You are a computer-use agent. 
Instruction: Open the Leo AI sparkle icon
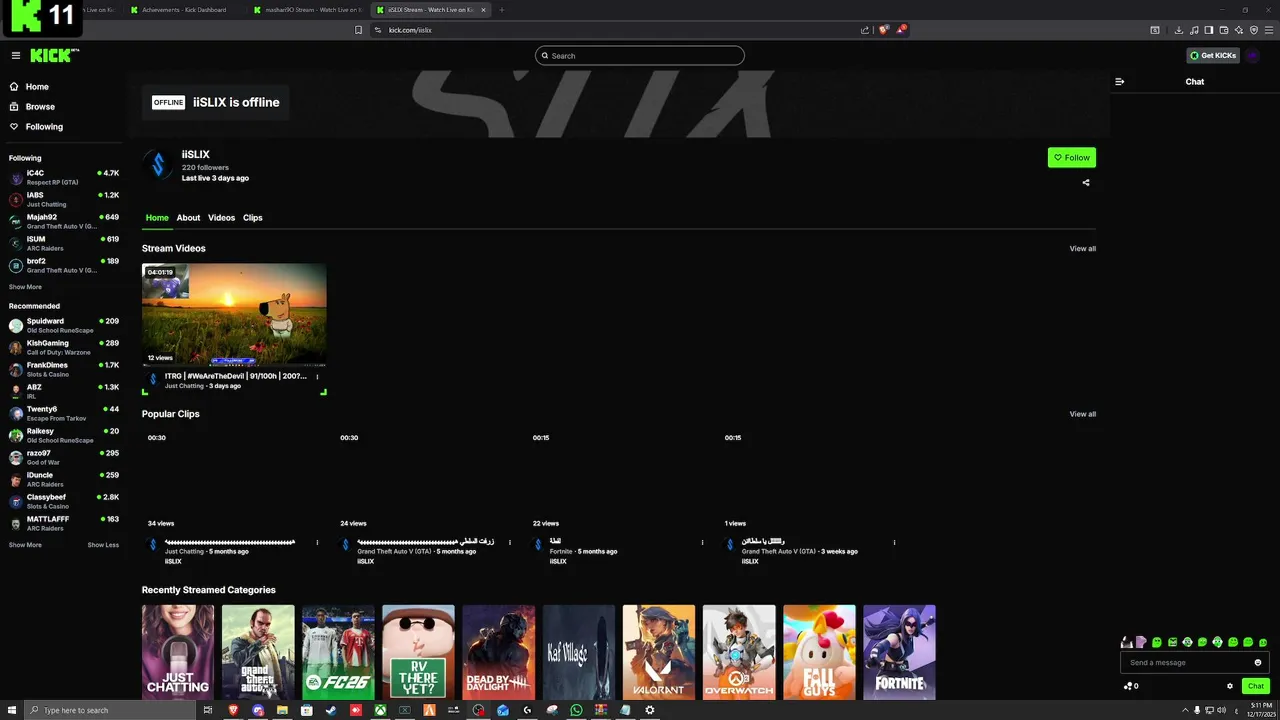[1239, 30]
